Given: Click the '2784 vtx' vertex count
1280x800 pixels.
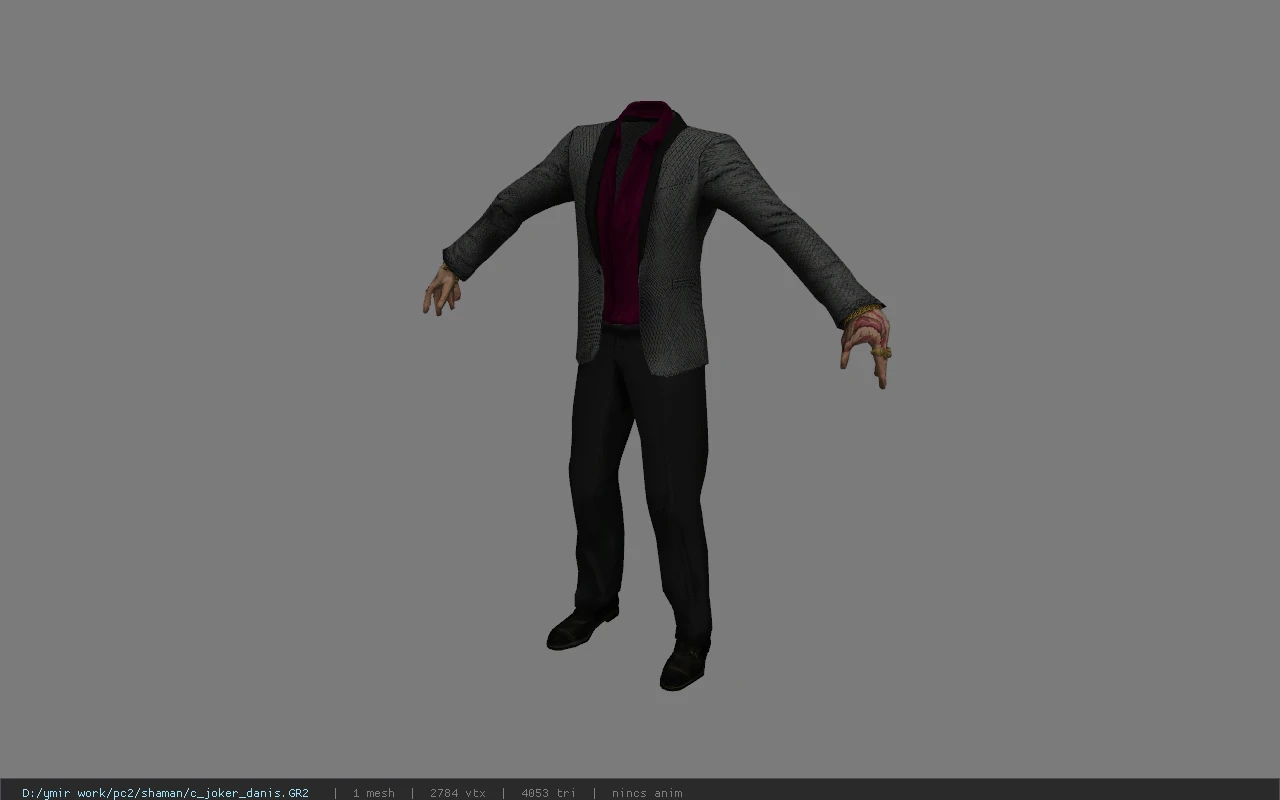Looking at the screenshot, I should pos(457,793).
